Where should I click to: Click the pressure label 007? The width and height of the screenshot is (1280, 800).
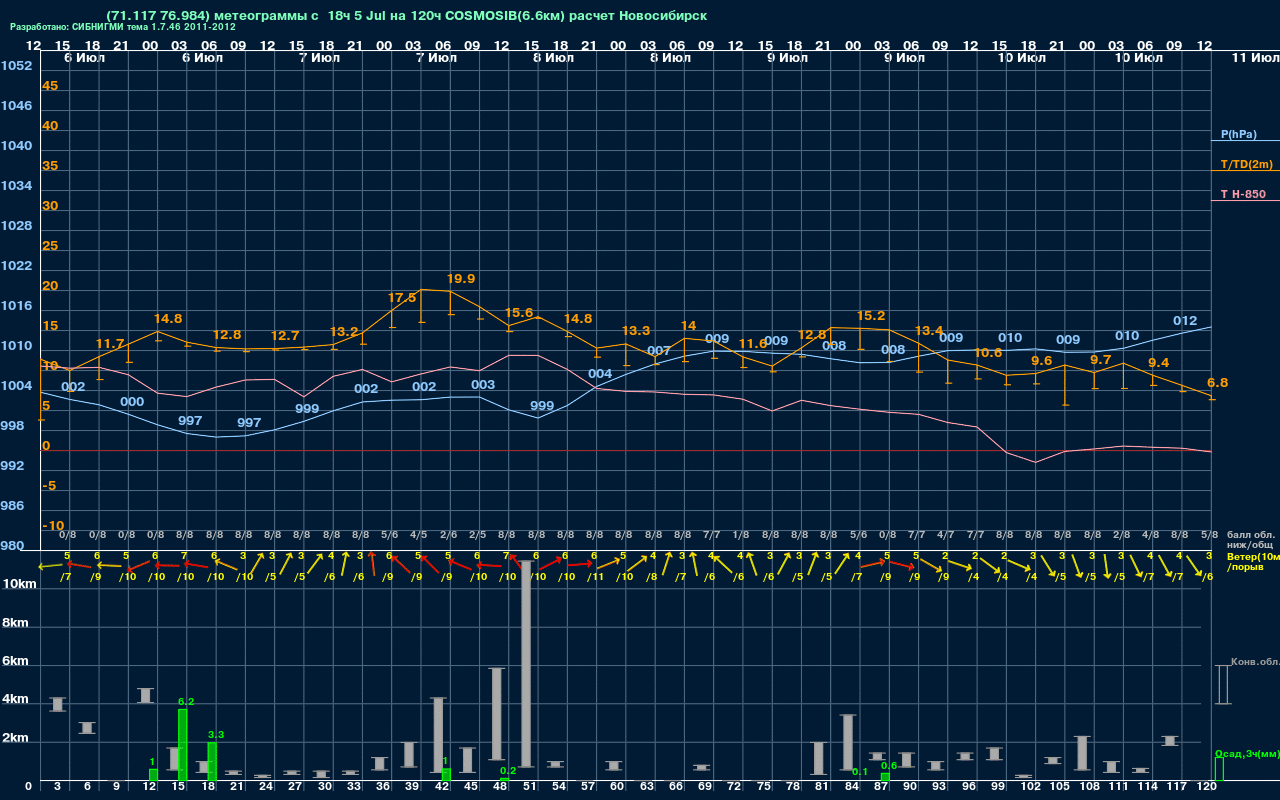[x=659, y=351]
